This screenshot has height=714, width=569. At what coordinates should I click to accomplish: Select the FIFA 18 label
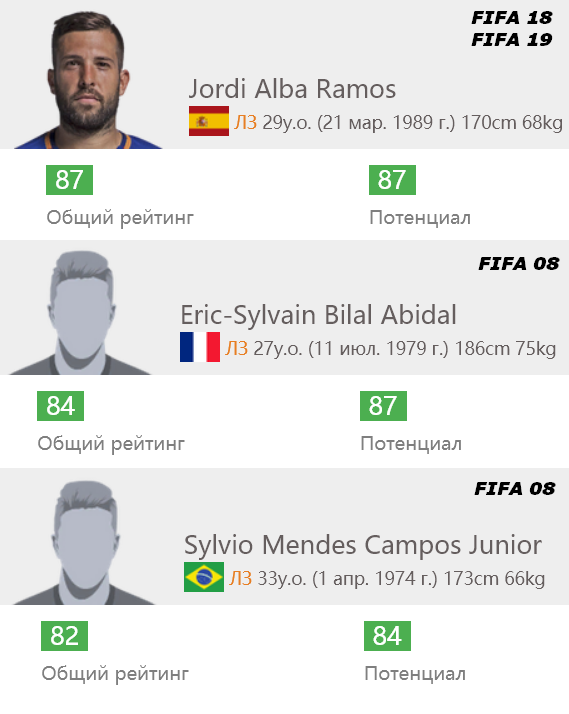click(x=512, y=18)
